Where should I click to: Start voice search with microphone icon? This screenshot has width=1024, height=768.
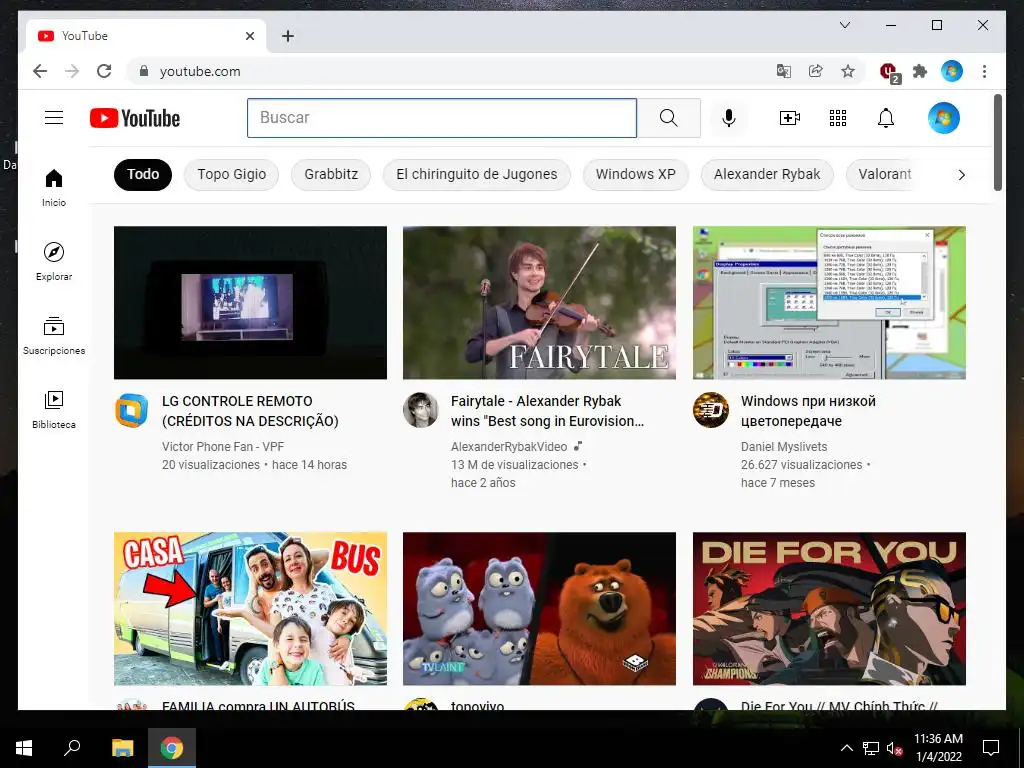729,118
